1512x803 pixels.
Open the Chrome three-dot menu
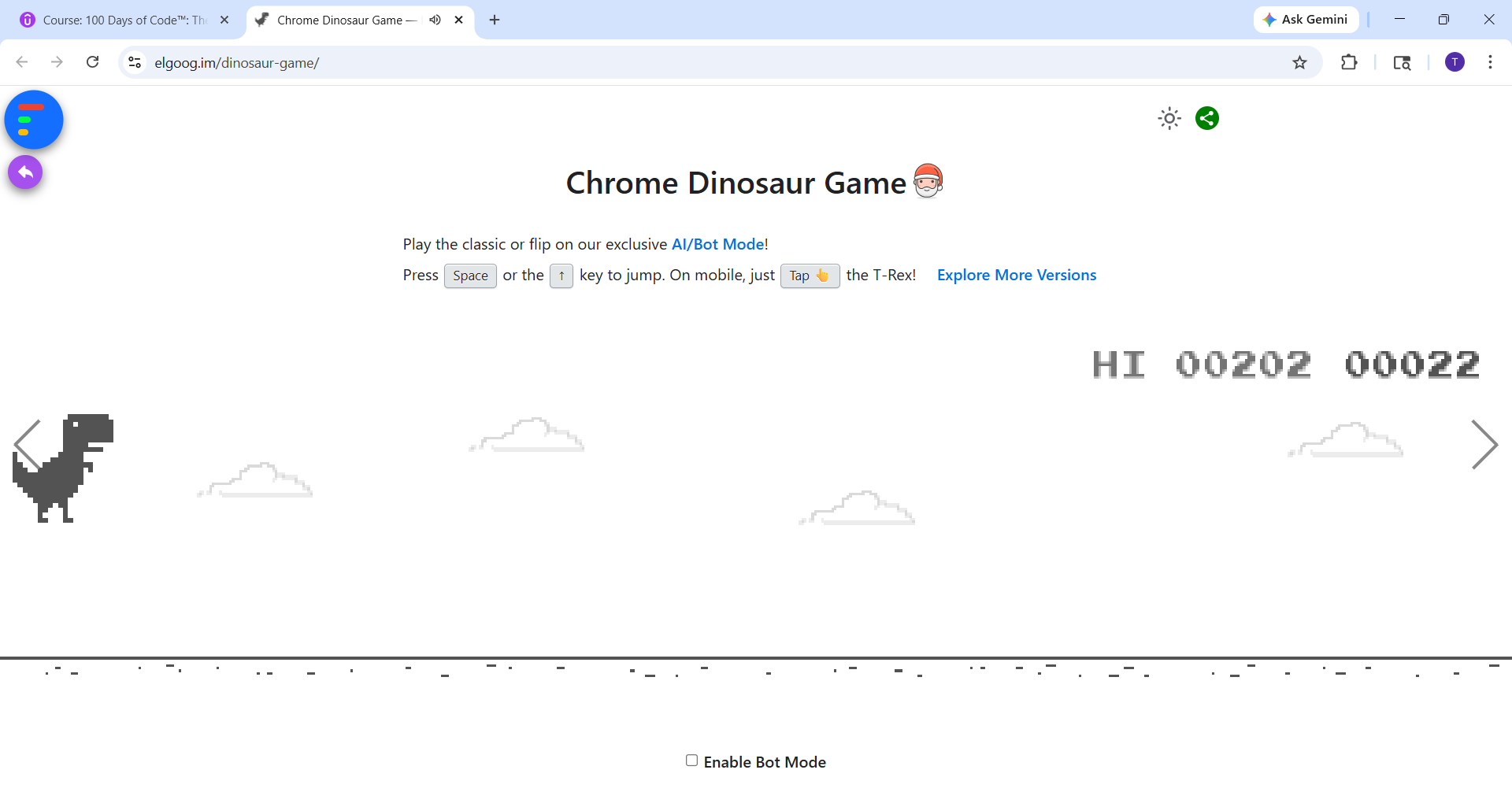1491,62
